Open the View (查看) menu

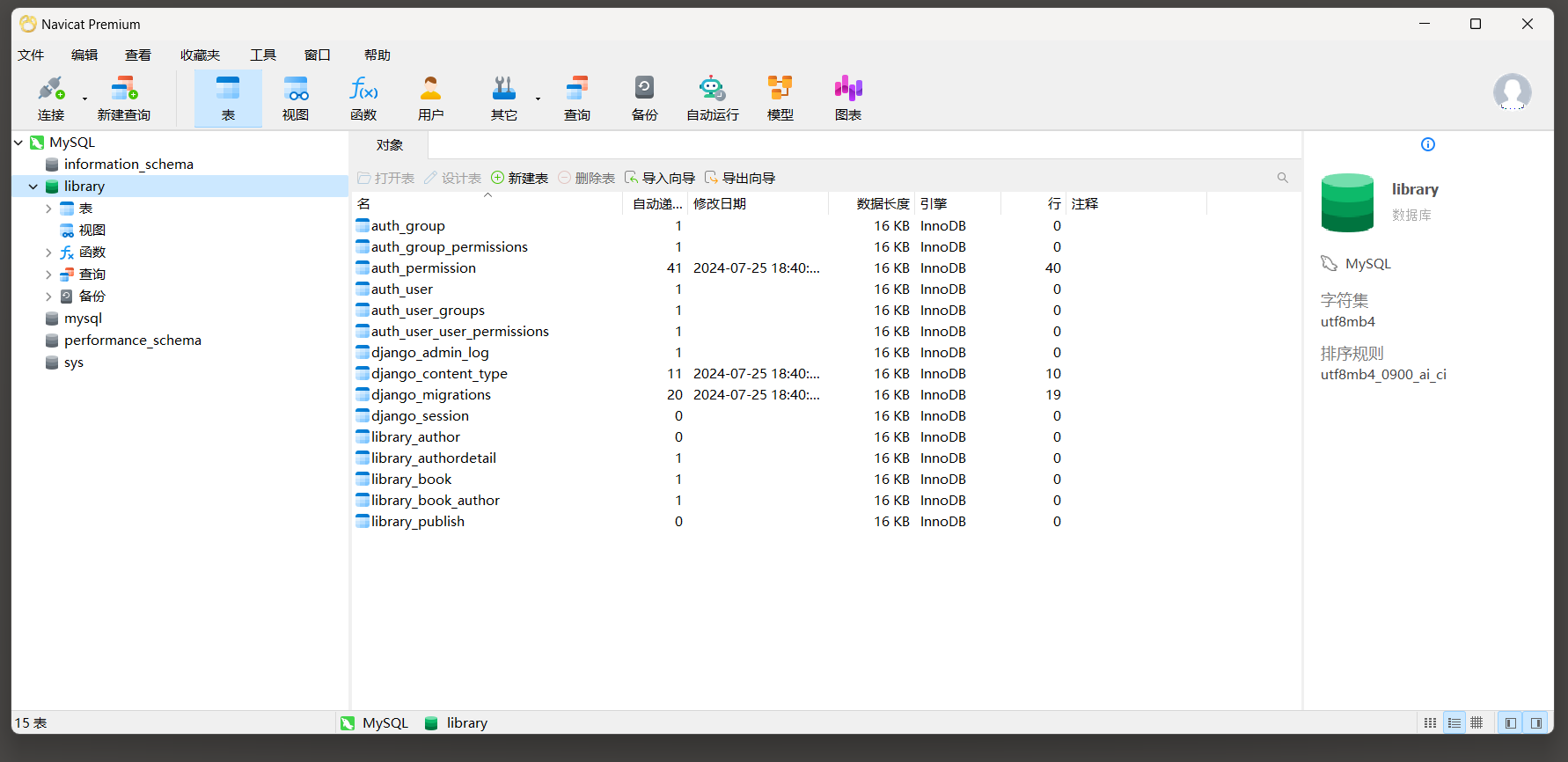(138, 55)
